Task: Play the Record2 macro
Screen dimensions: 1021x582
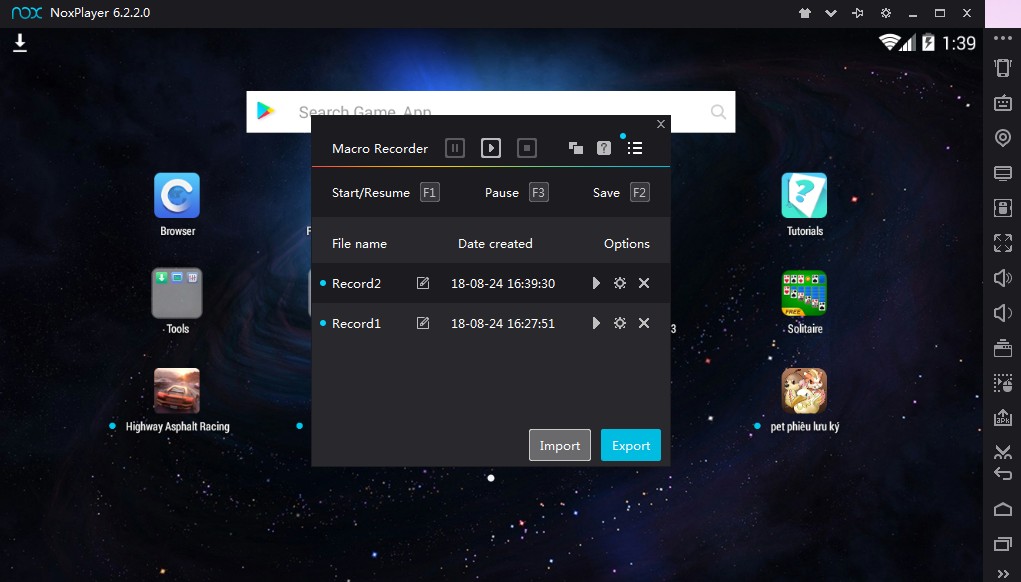Action: coord(596,283)
